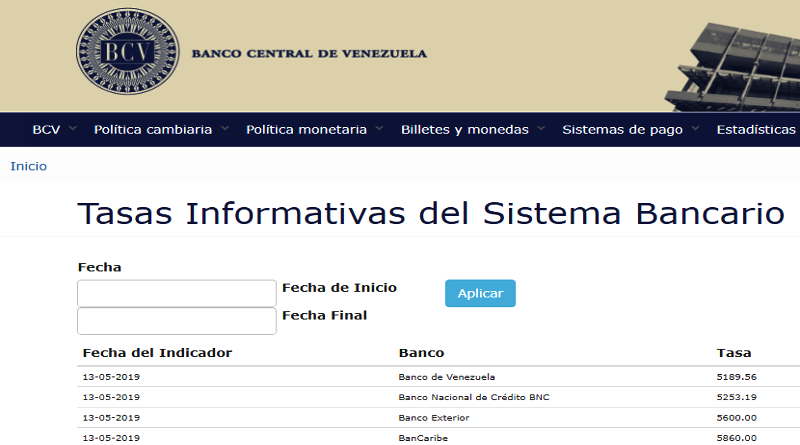
Task: Select rate value 5189.56
Action: [736, 377]
